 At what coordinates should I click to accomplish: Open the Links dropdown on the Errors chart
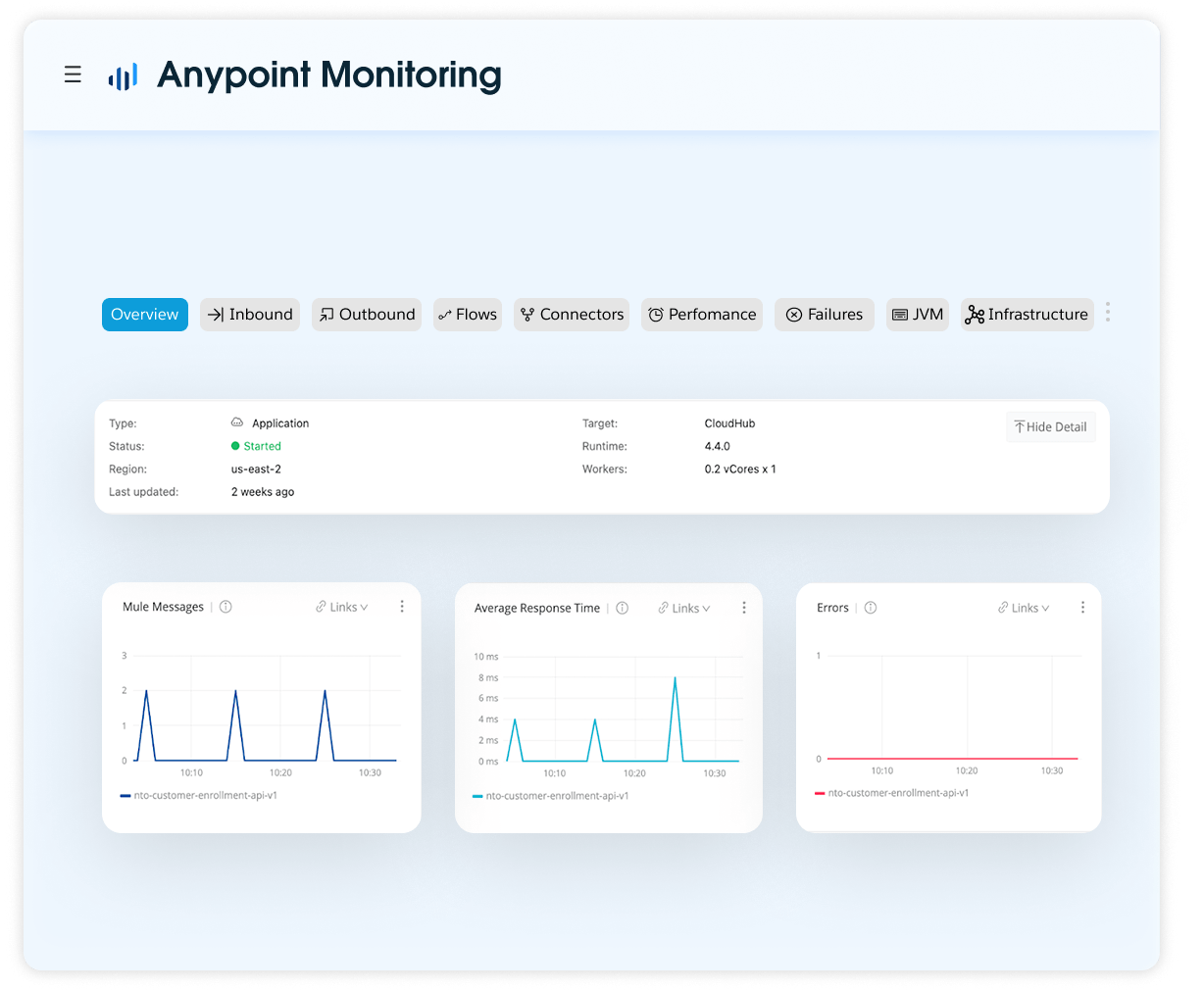[x=1023, y=607]
